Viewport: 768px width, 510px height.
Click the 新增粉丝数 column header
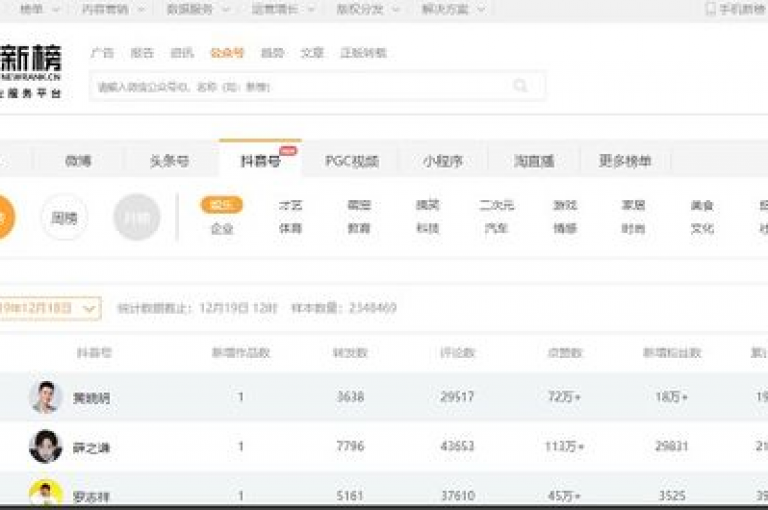(x=672, y=353)
